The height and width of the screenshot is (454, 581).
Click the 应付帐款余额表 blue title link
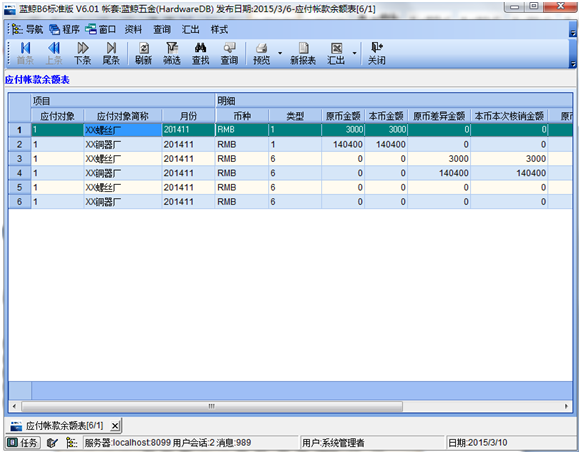click(37, 80)
